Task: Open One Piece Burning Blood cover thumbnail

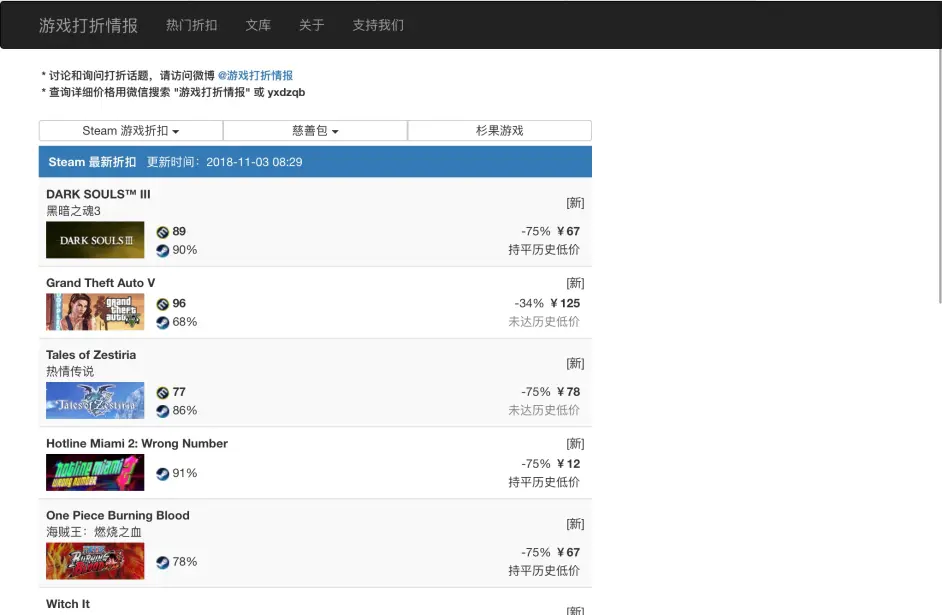Action: point(95,561)
